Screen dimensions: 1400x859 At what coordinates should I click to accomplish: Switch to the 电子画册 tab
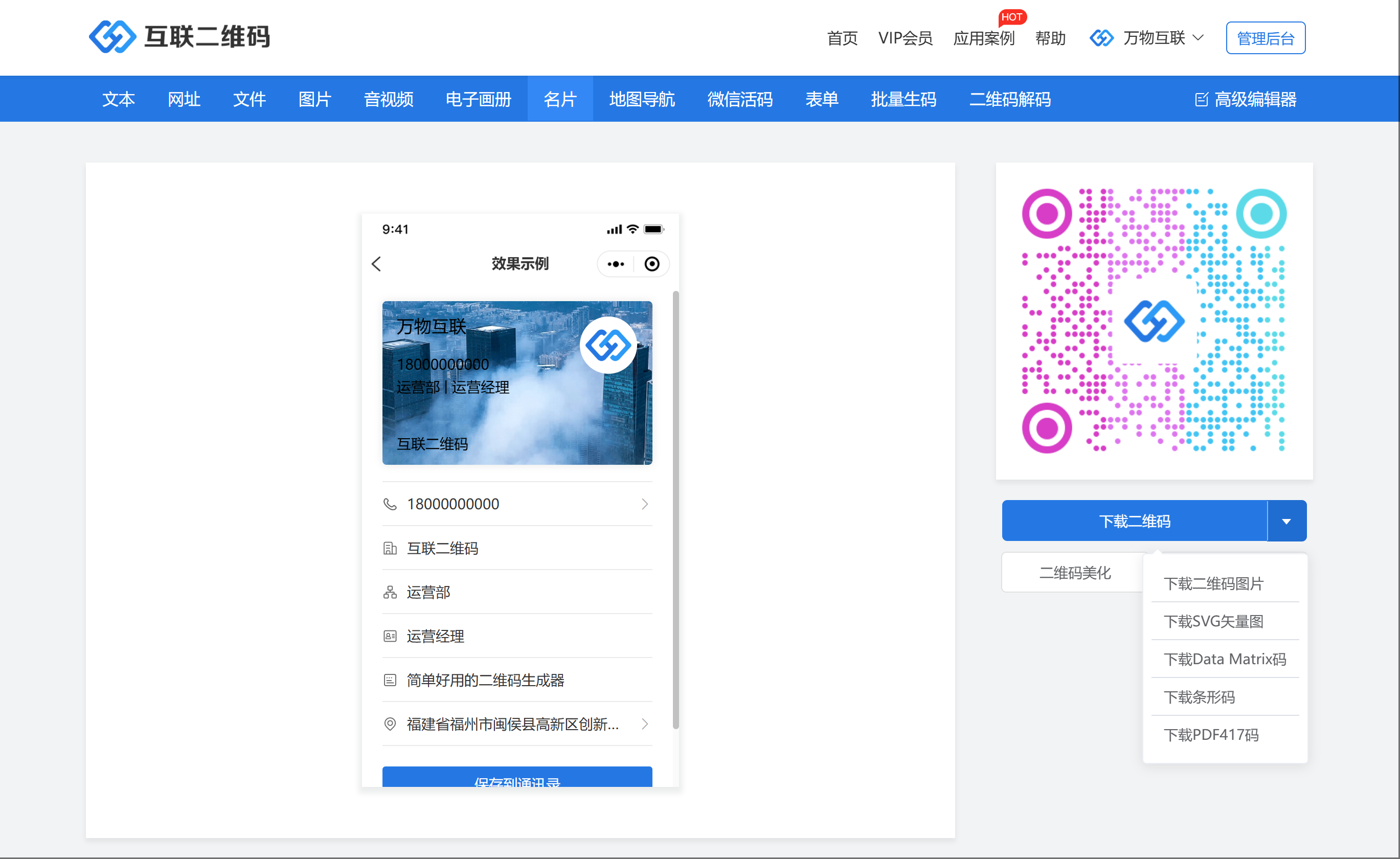tap(479, 99)
